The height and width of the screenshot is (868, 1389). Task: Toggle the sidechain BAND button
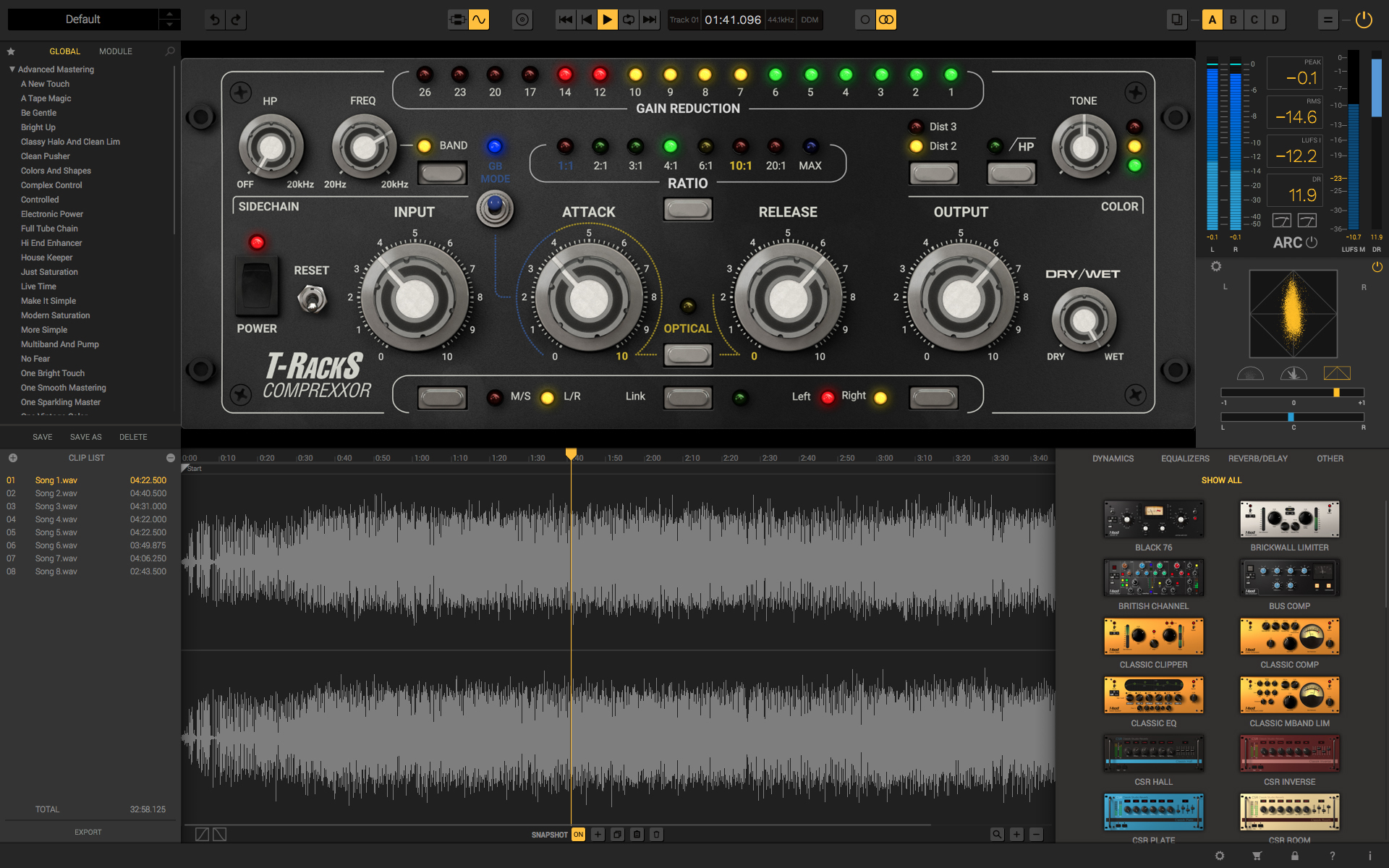point(442,174)
